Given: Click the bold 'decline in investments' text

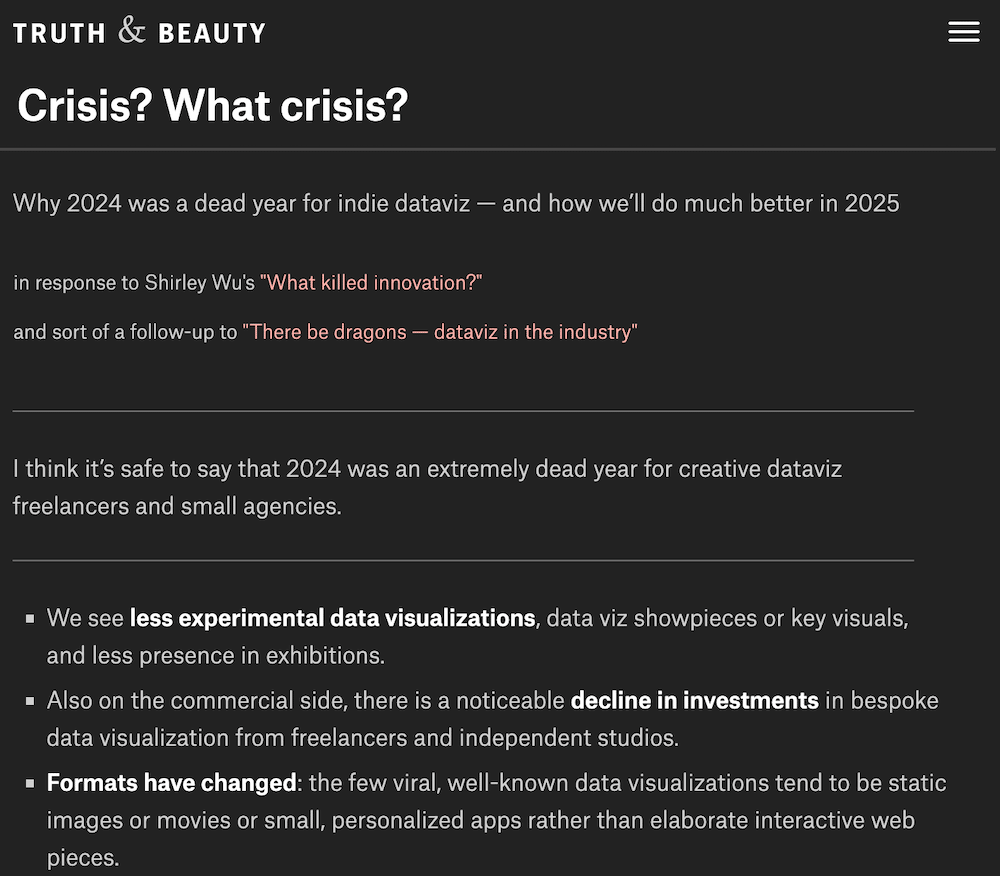Looking at the screenshot, I should [695, 700].
